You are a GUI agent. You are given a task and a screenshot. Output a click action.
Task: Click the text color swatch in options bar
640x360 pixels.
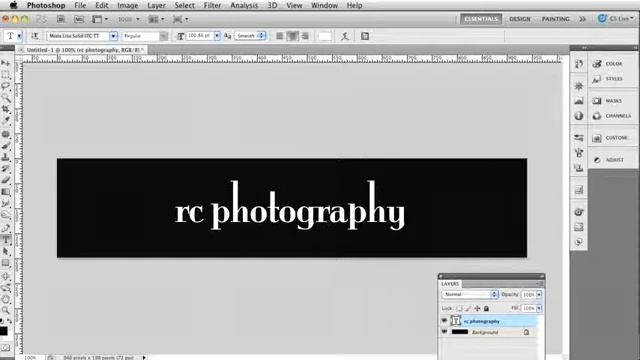pos(325,36)
